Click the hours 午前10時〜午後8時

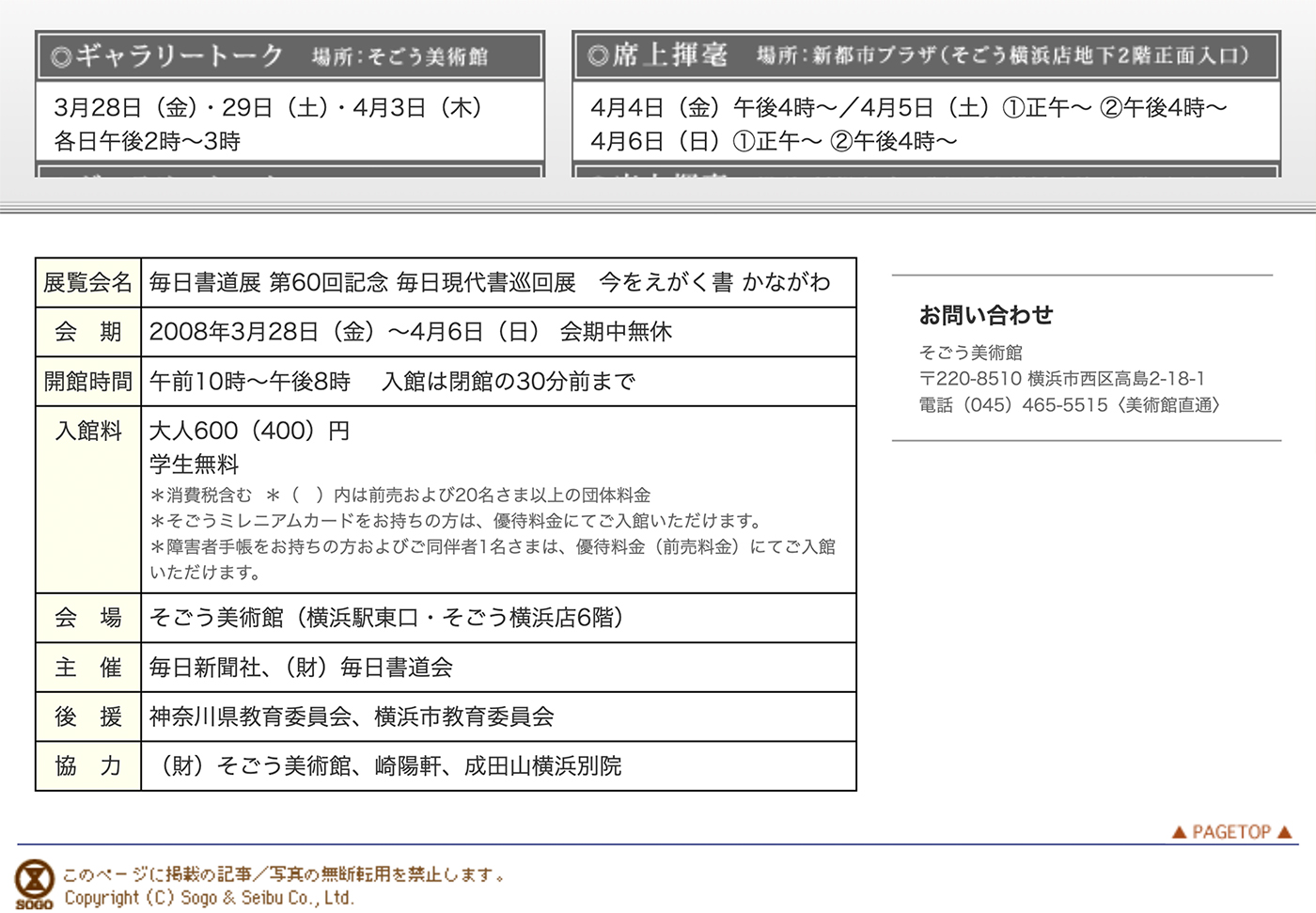[x=249, y=382]
